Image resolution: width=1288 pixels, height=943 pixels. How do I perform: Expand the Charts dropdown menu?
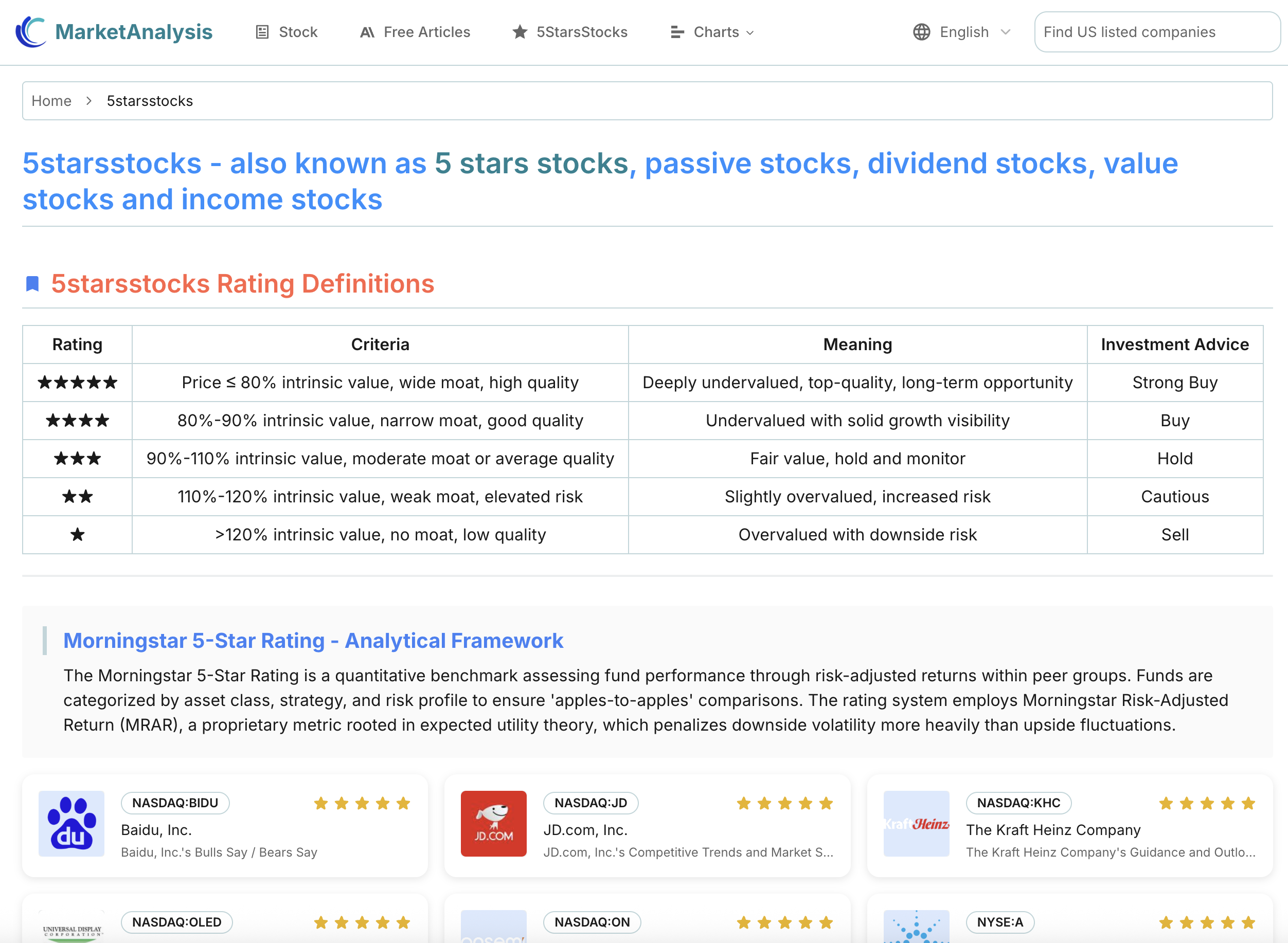coord(712,32)
